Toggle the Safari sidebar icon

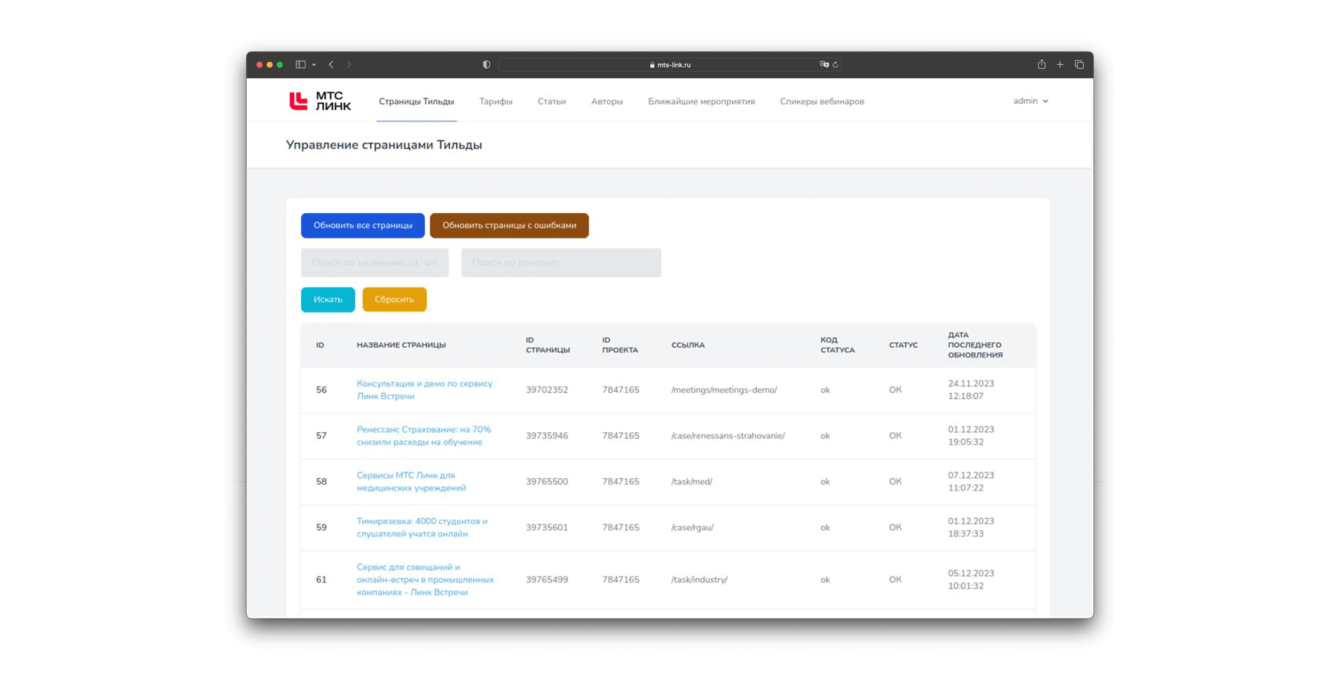click(x=300, y=65)
